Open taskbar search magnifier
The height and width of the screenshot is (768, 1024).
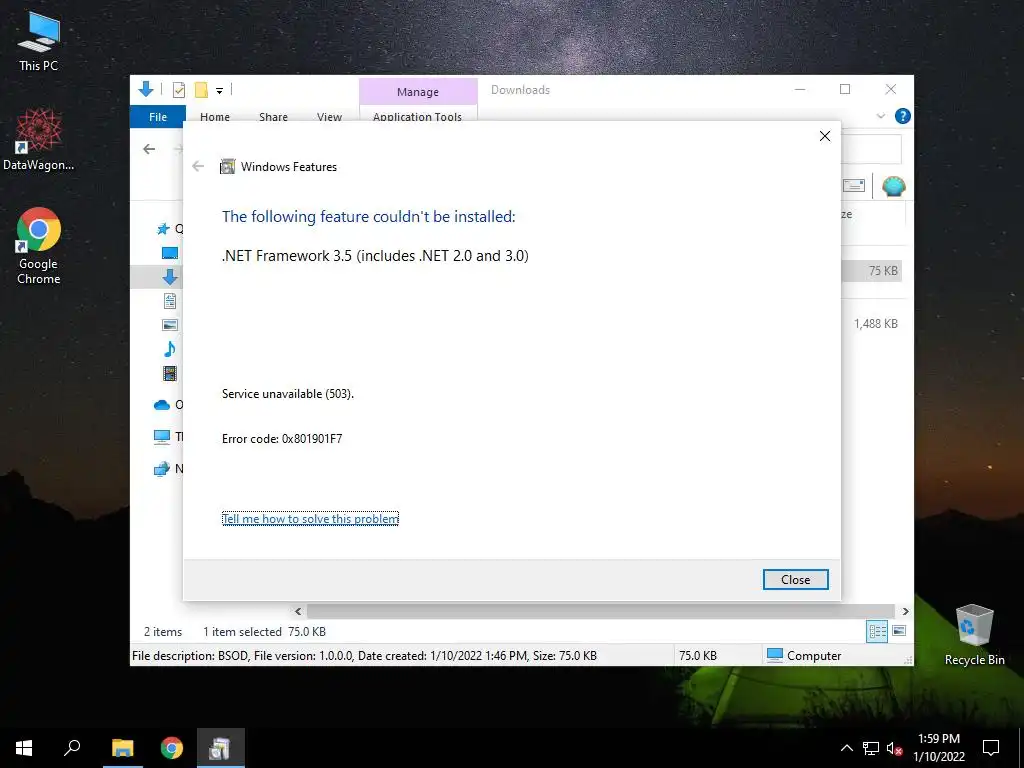72,748
